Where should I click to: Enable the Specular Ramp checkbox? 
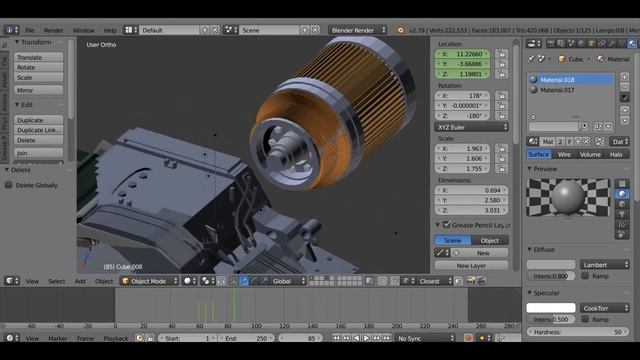585,319
